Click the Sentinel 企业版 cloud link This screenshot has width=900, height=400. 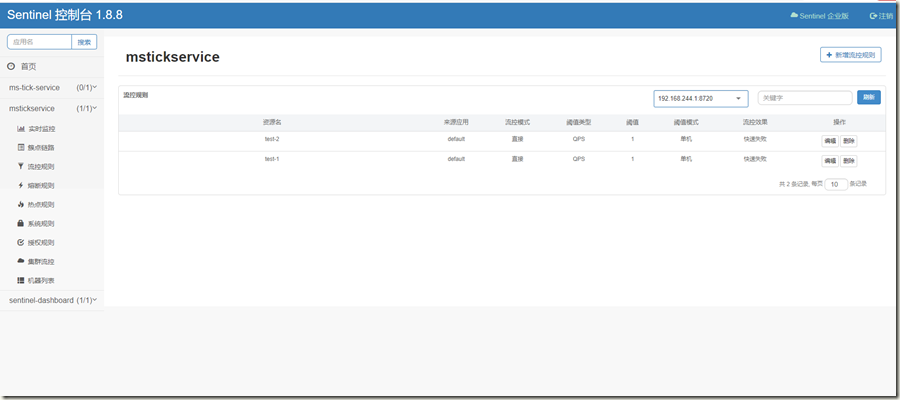pyautogui.click(x=819, y=16)
